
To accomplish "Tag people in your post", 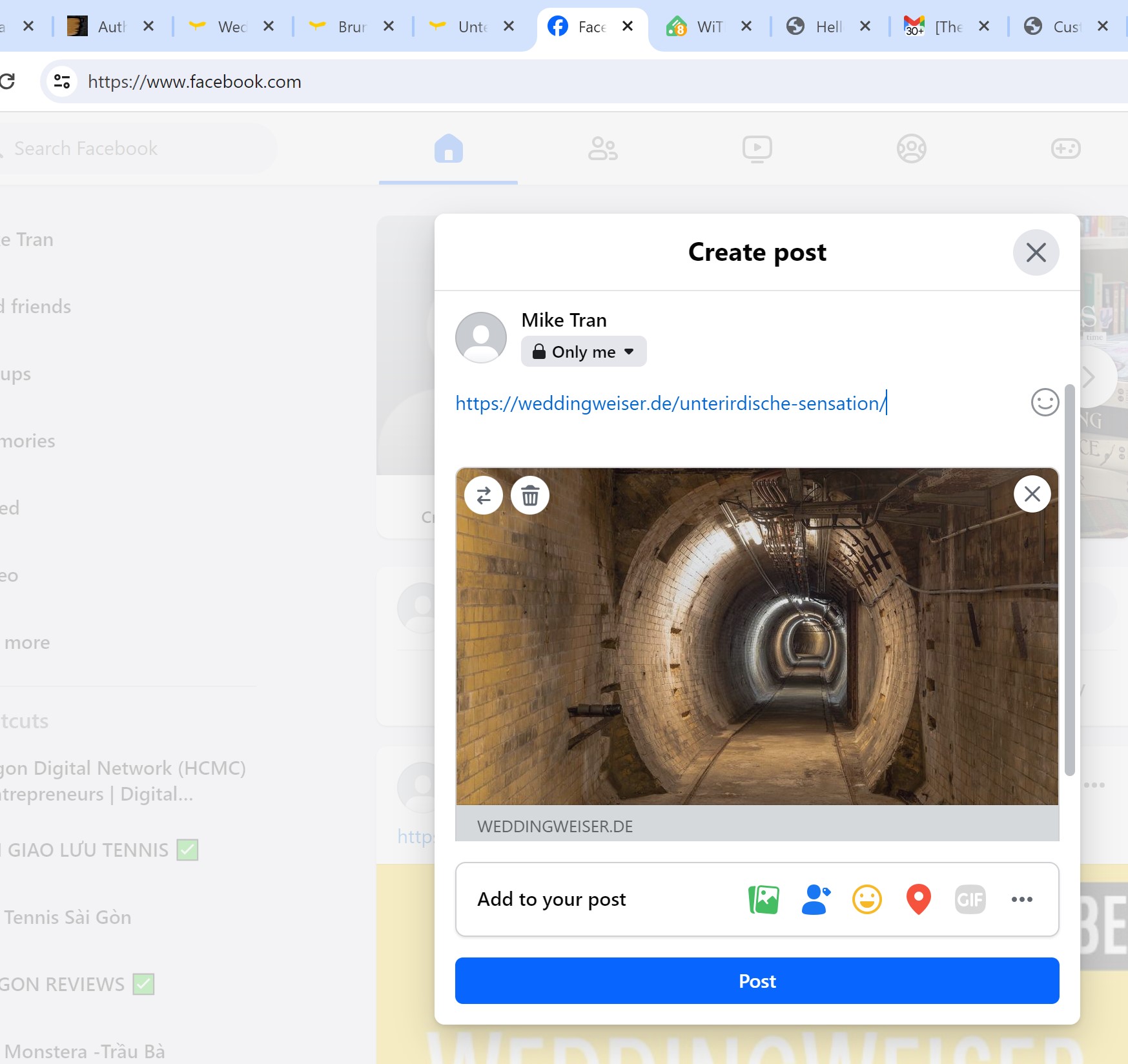I will [x=815, y=899].
